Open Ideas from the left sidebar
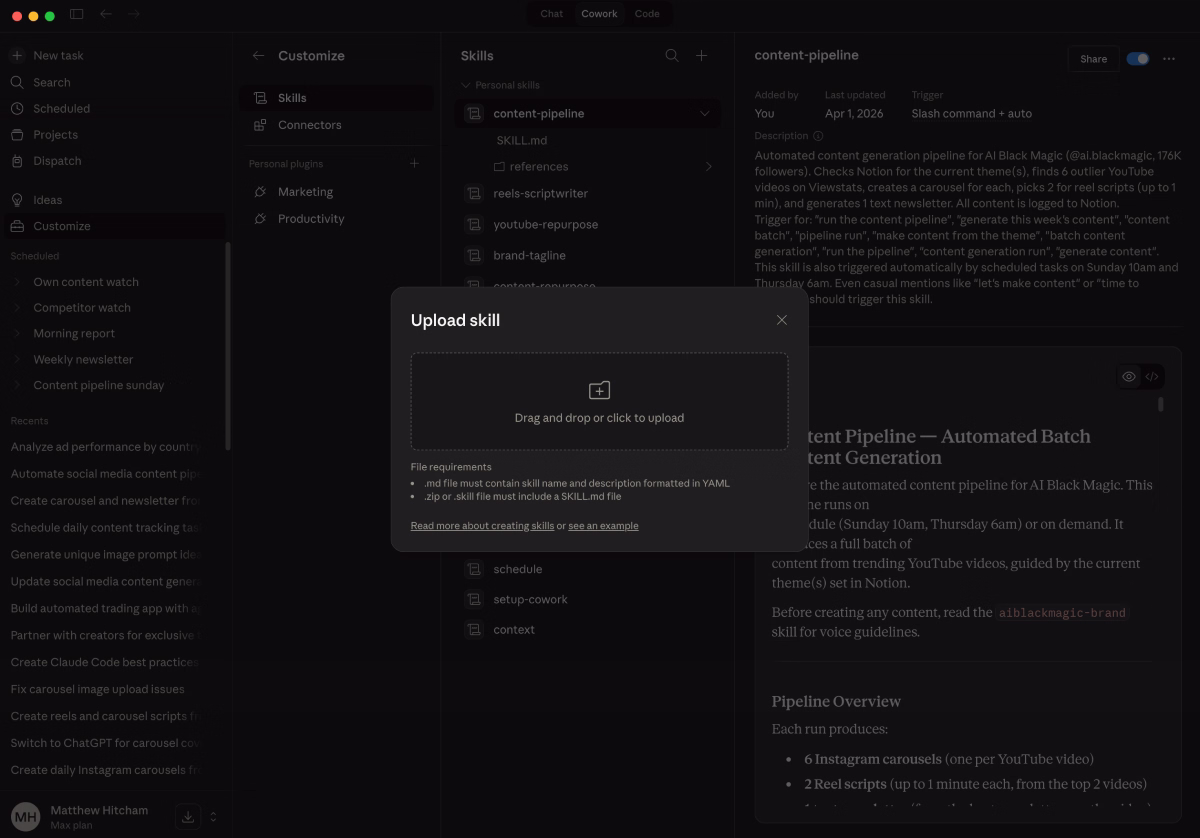The height and width of the screenshot is (838, 1200). coord(47,199)
